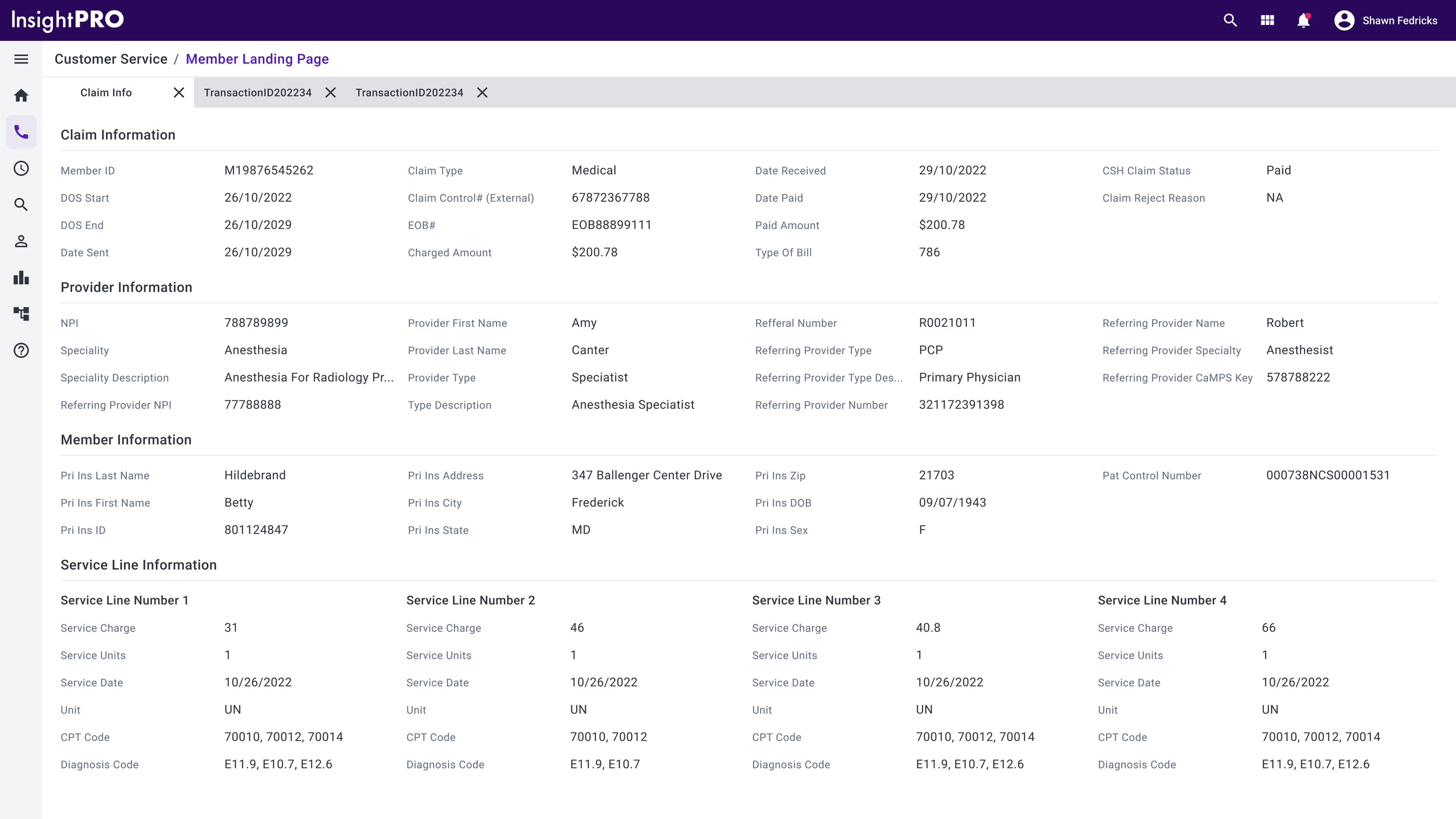Click Member Landing Page breadcrumb link
Screen dimensions: 1456x819
[x=257, y=59]
